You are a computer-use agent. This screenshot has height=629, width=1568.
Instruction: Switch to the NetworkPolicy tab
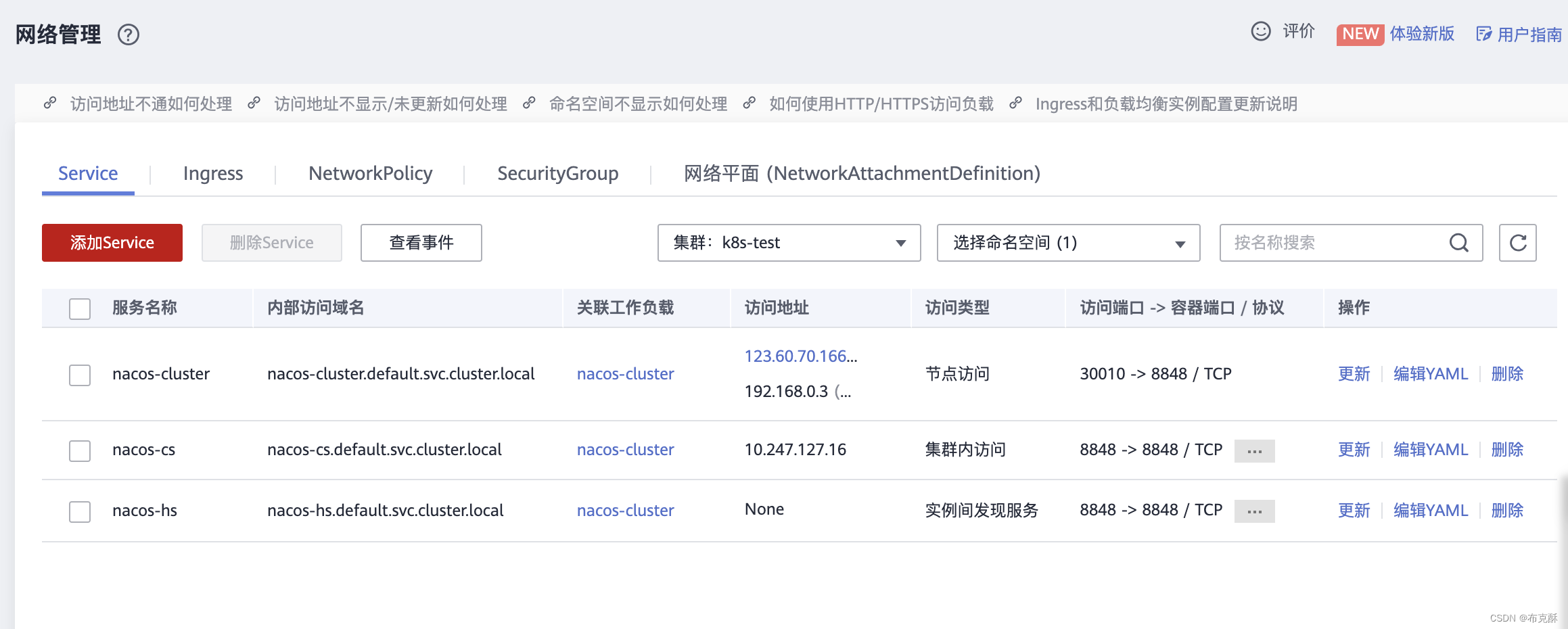(x=371, y=174)
